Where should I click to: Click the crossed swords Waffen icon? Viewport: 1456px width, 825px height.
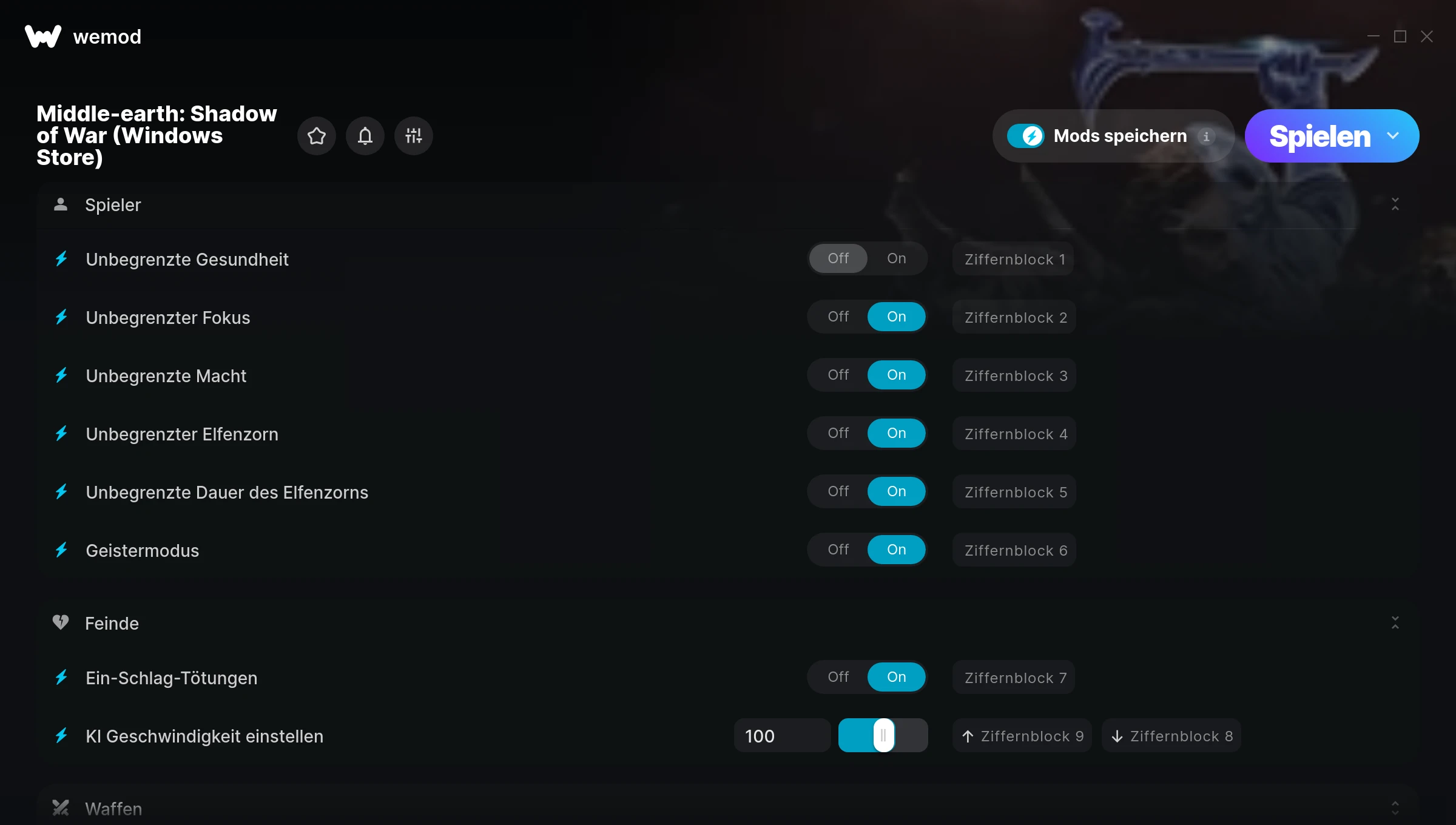pos(61,808)
